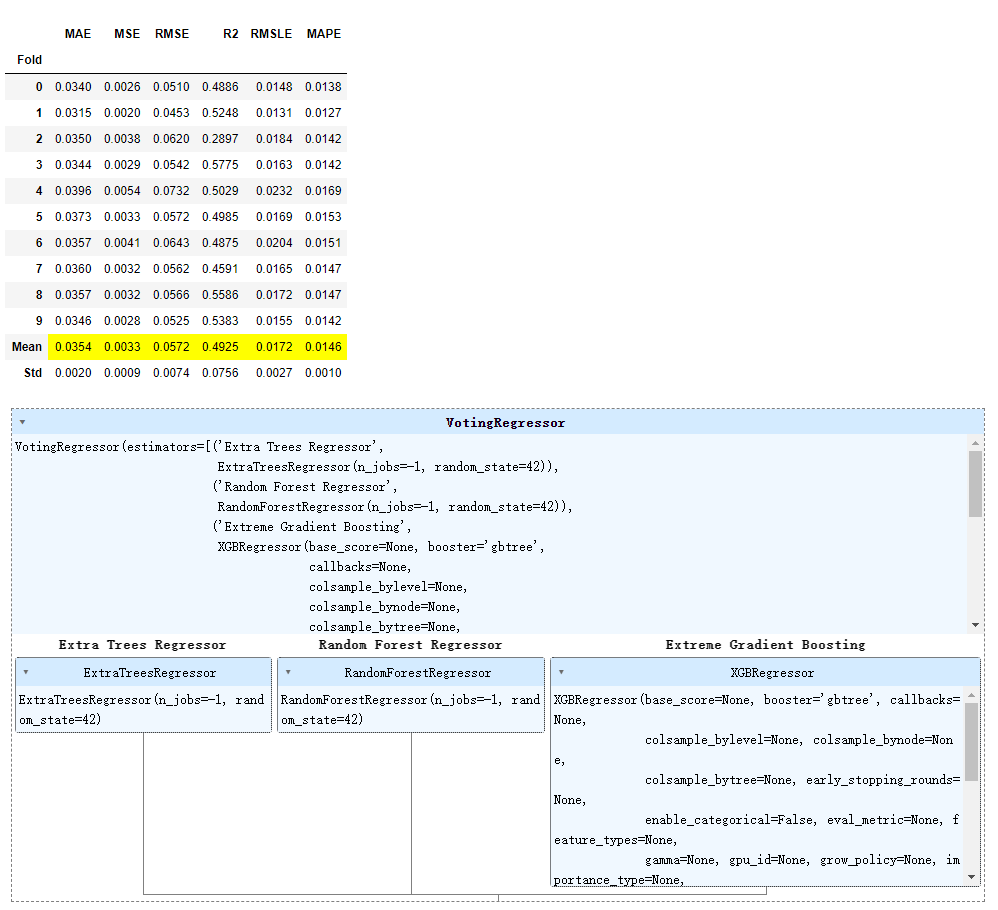The width and height of the screenshot is (998, 910).
Task: Click fold 3 row index label
Action: [39, 165]
